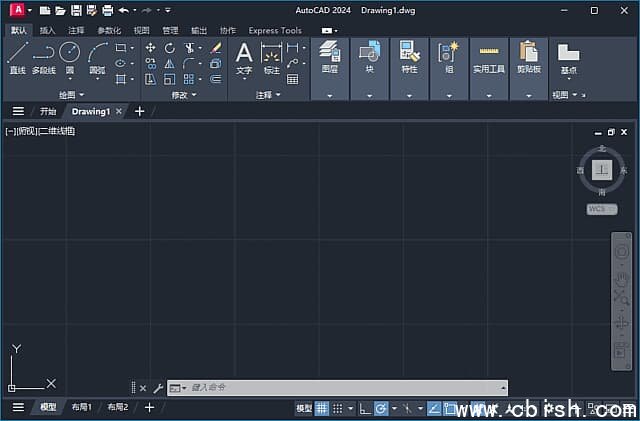
Task: Click the Explode tool icon
Action: 216,63
